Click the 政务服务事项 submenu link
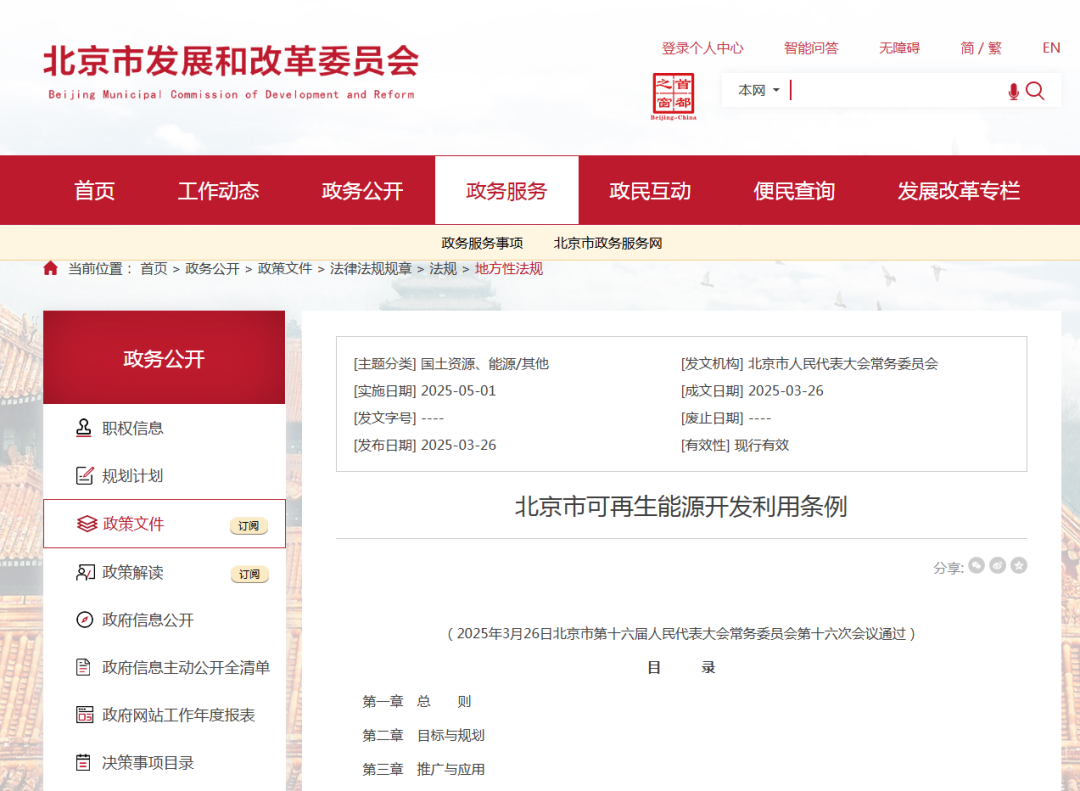Image resolution: width=1080 pixels, height=791 pixels. (x=482, y=243)
